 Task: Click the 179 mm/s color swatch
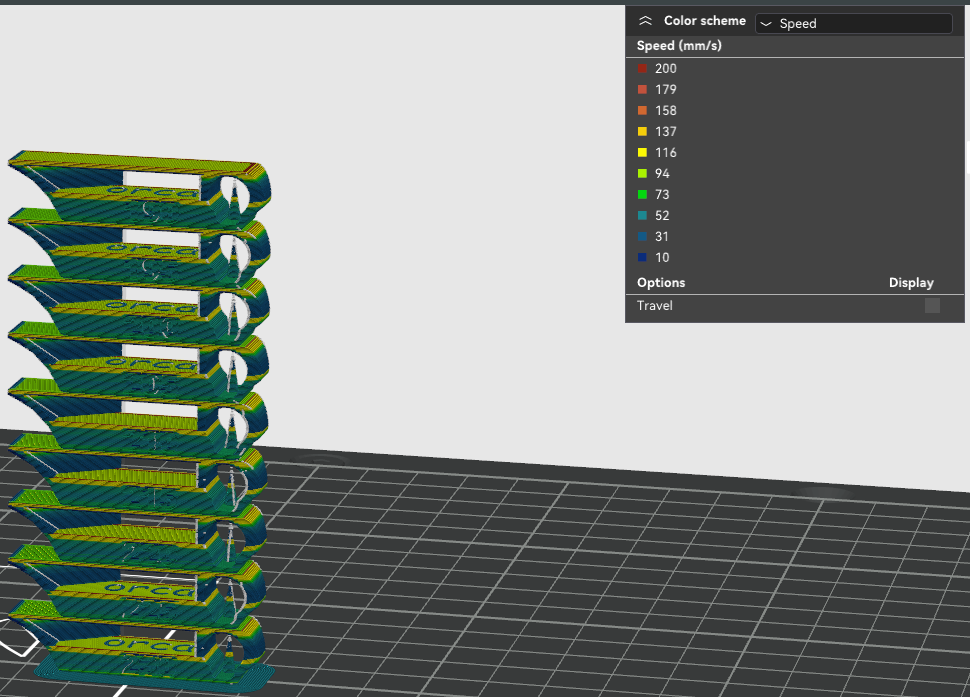click(x=642, y=90)
